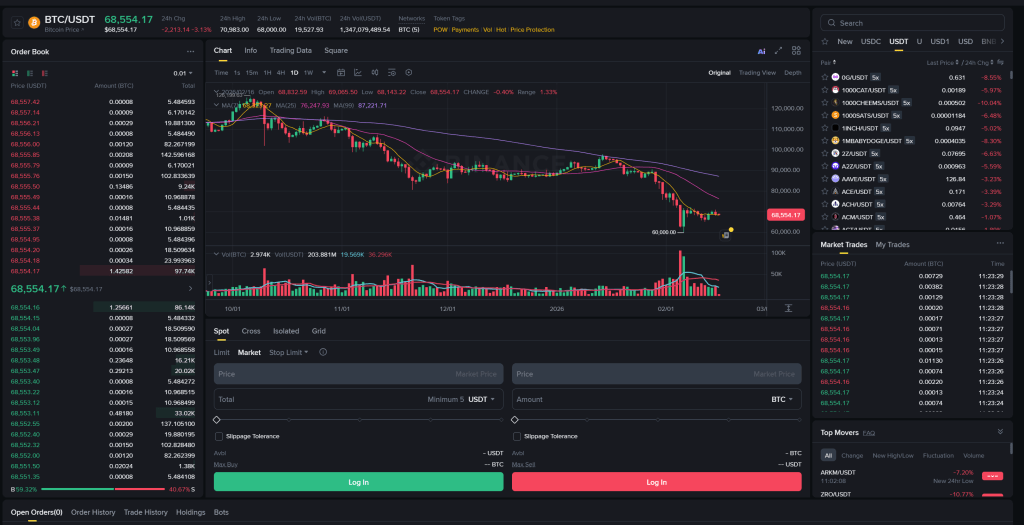The width and height of the screenshot is (1024, 525).
Task: Select Cross margin tab
Action: pos(251,331)
